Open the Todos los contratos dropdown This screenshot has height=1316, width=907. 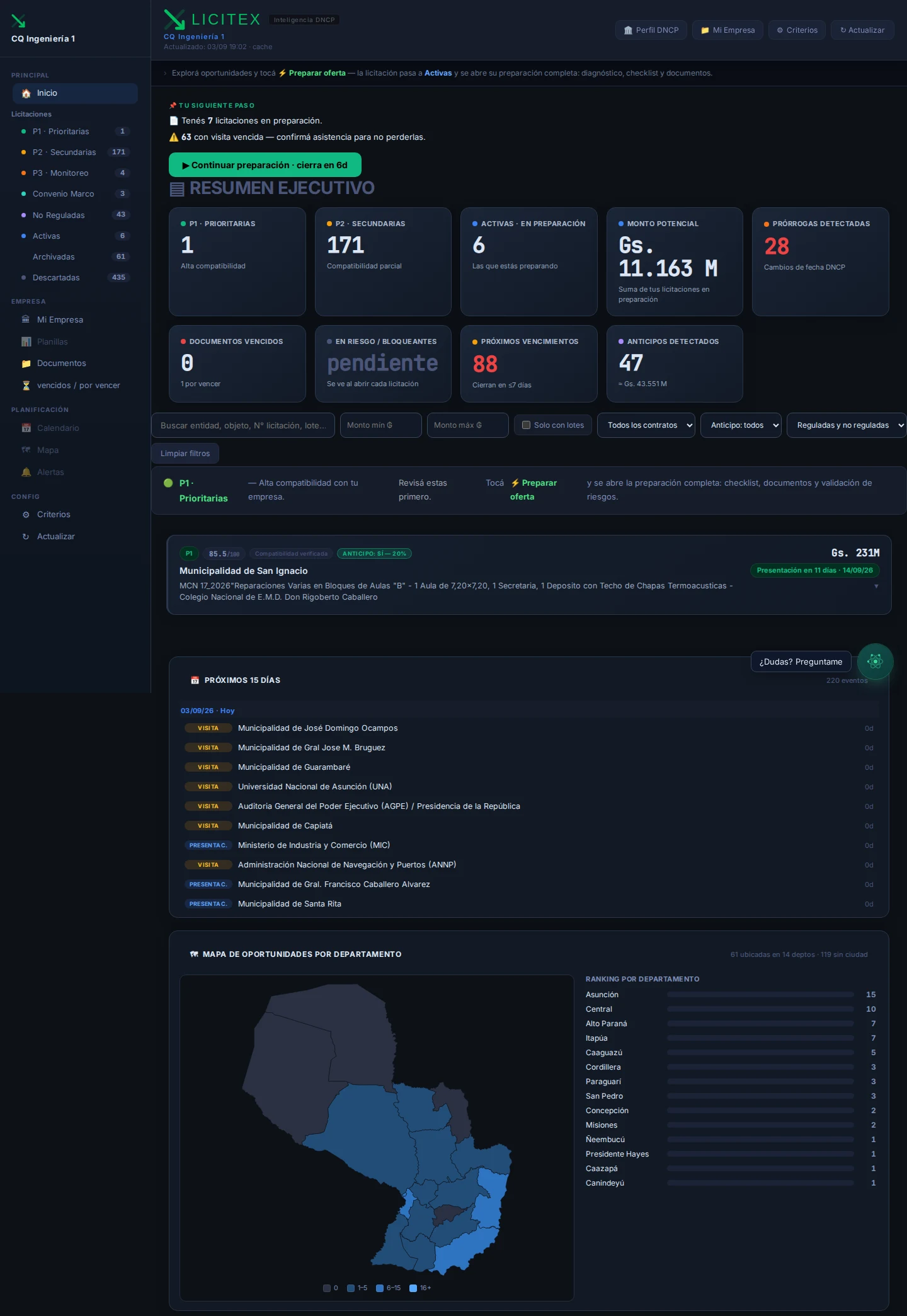pyautogui.click(x=646, y=425)
